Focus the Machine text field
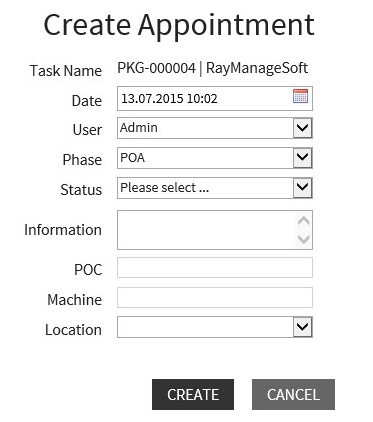 [215, 298]
